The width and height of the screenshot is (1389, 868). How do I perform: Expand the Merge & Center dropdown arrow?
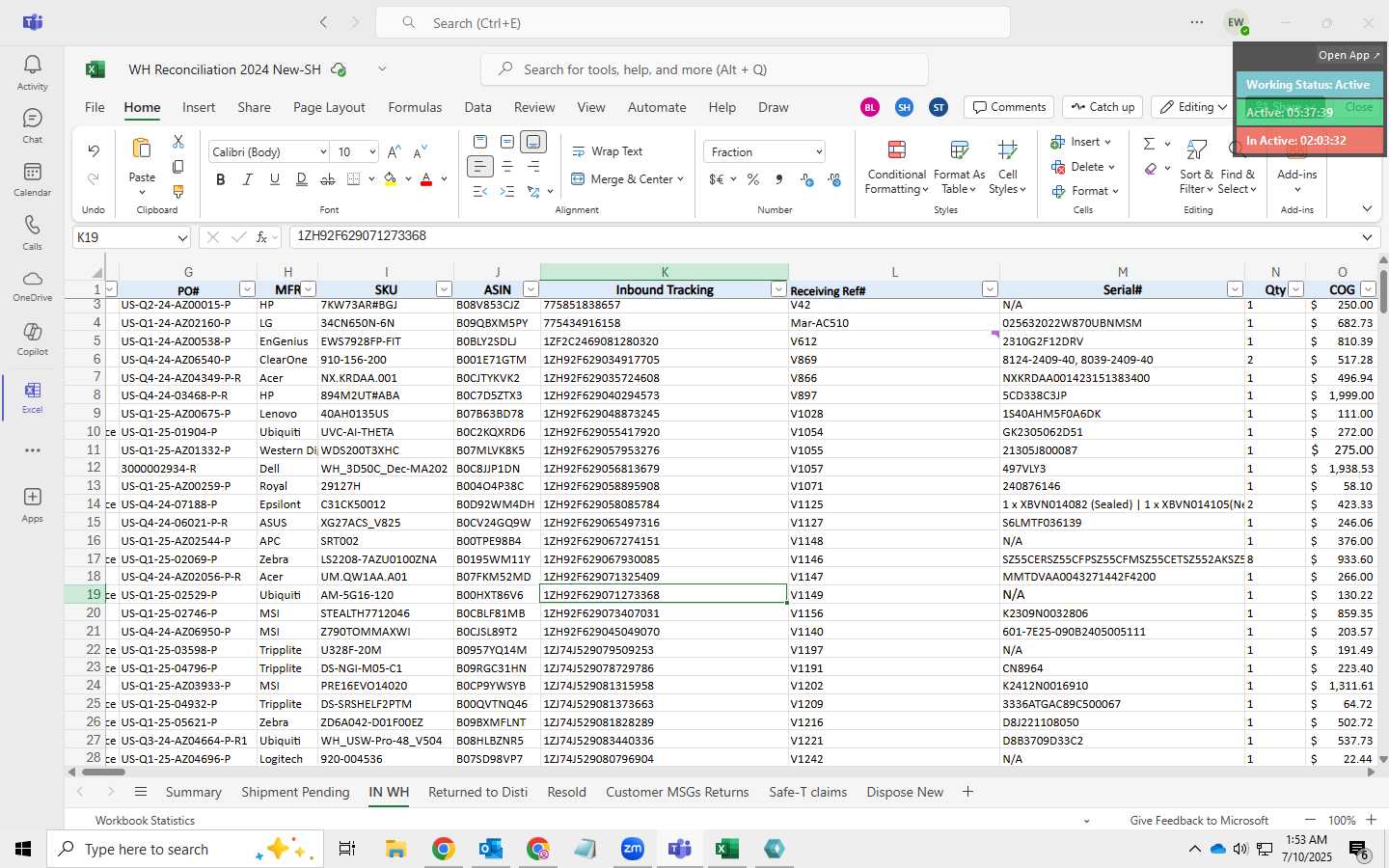pyautogui.click(x=680, y=179)
